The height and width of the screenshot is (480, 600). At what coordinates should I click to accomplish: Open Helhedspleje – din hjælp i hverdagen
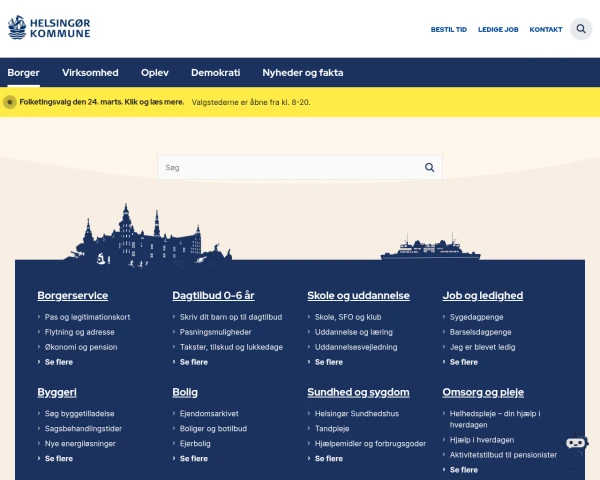coord(495,419)
